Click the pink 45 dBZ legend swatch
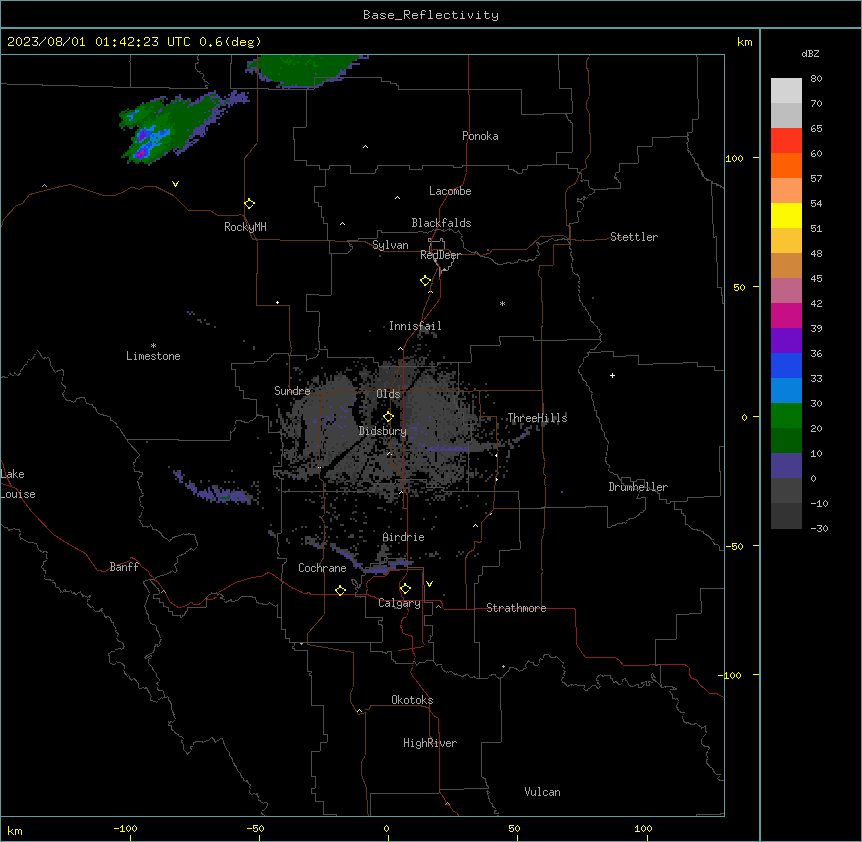 pos(786,290)
